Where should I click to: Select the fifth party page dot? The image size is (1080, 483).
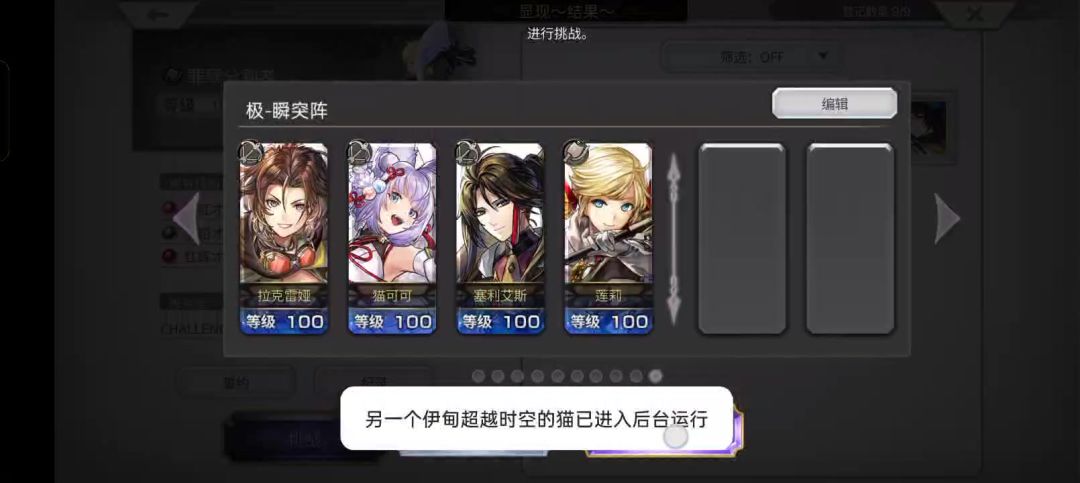pyautogui.click(x=557, y=376)
